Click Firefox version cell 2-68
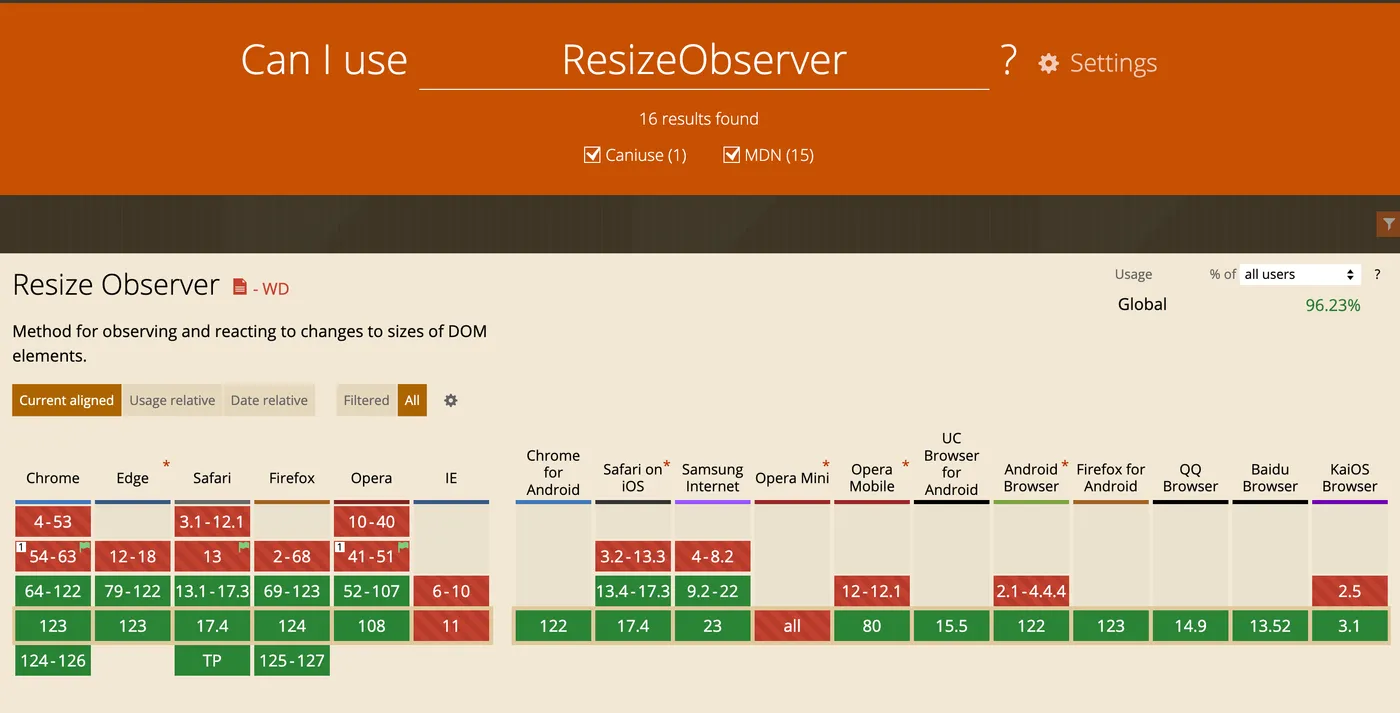 coord(292,556)
